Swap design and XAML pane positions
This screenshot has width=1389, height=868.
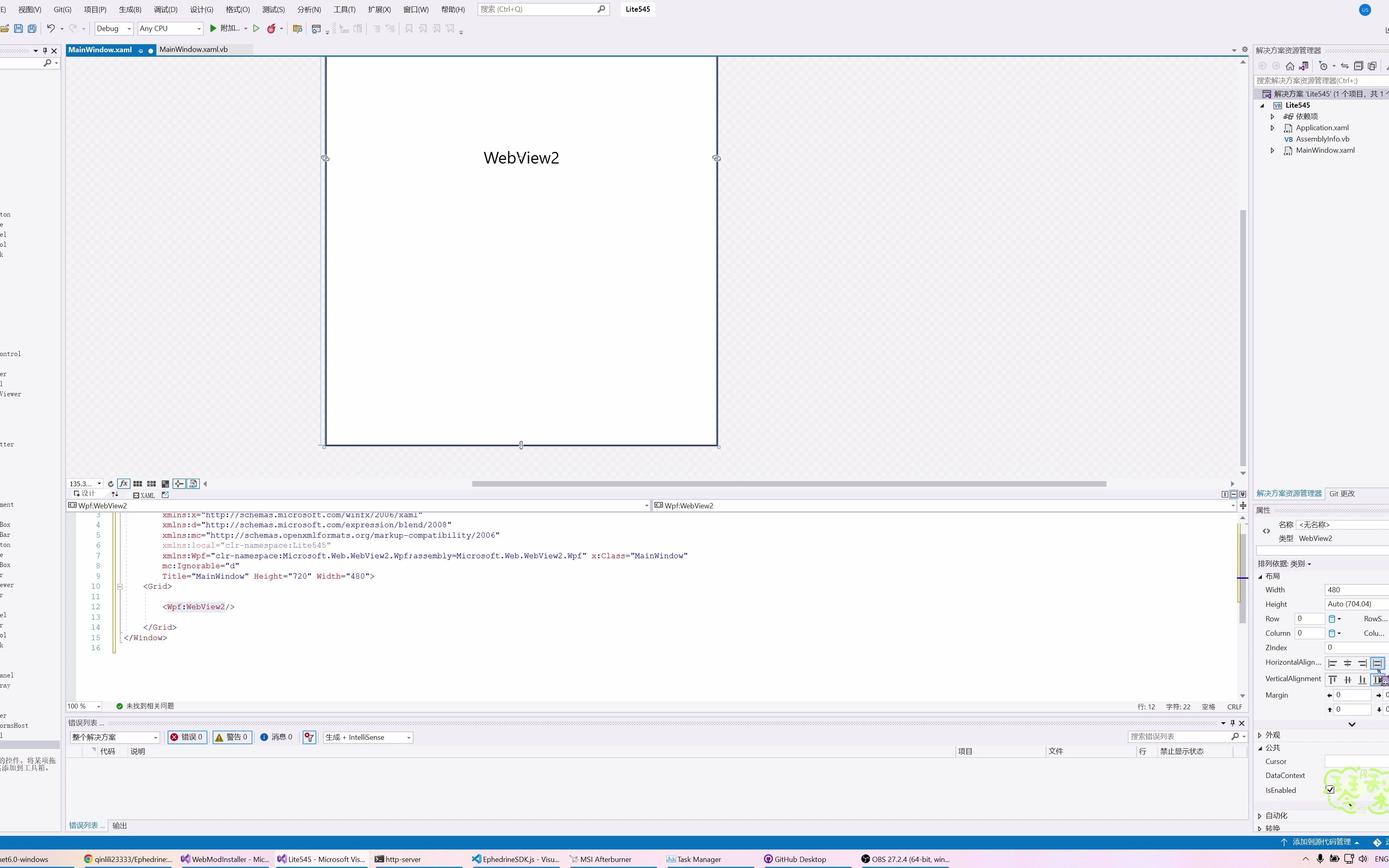tap(114, 494)
